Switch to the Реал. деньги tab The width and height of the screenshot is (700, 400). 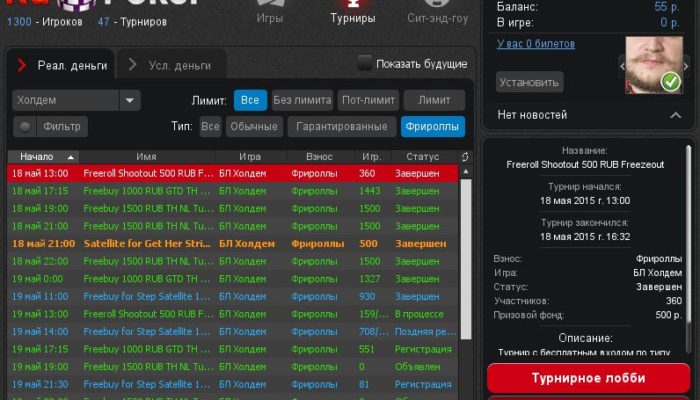62,65
